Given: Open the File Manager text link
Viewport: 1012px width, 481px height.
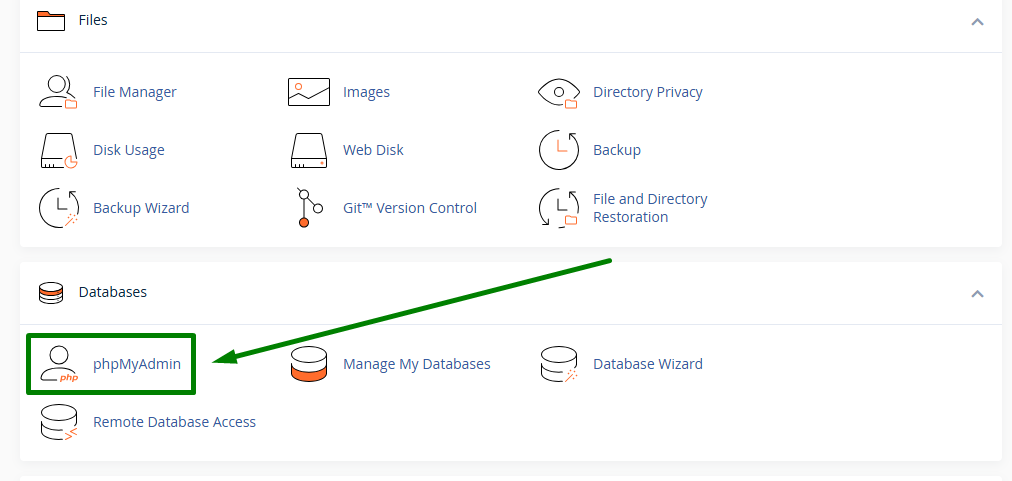Looking at the screenshot, I should (134, 92).
